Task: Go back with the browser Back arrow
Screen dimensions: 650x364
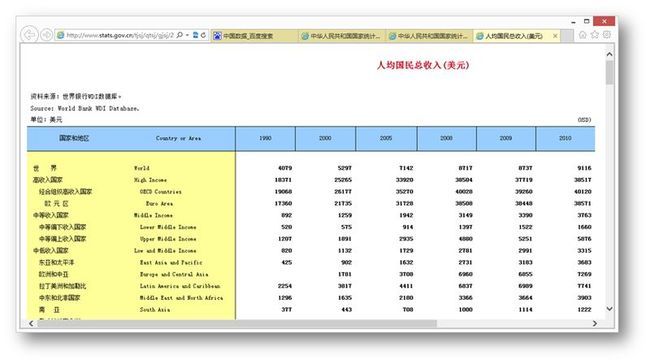Action: [x=29, y=35]
